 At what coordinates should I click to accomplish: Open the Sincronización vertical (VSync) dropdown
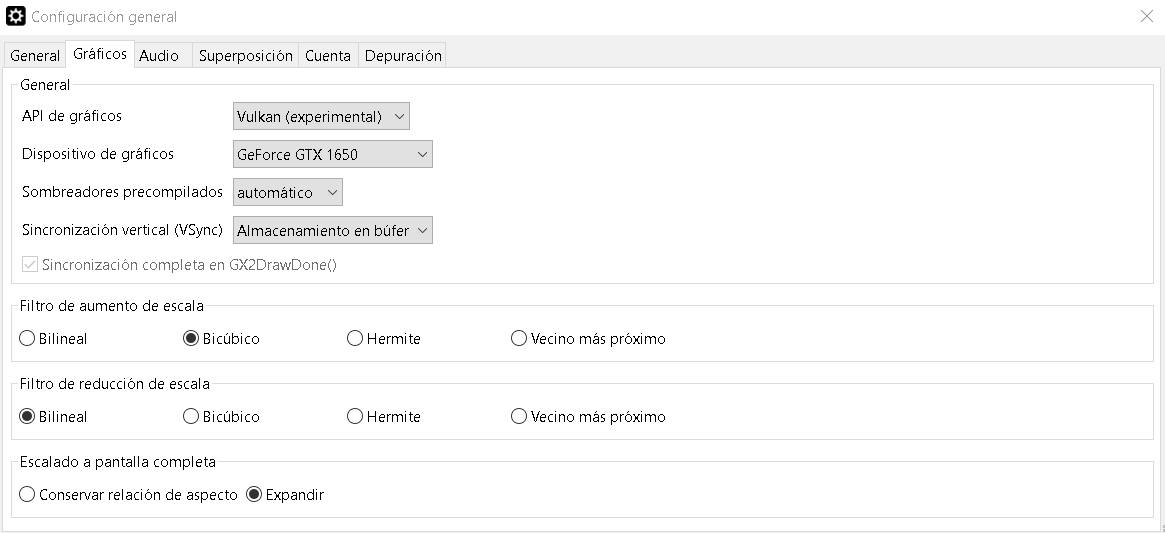coord(332,231)
